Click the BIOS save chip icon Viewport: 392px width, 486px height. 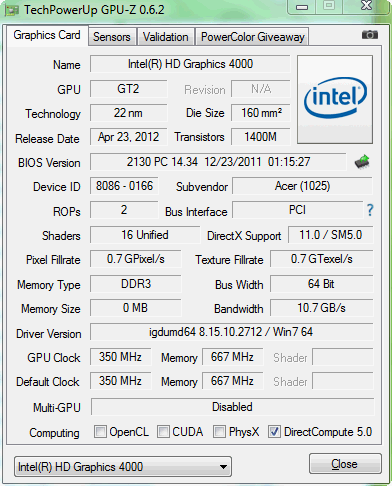click(x=362, y=162)
